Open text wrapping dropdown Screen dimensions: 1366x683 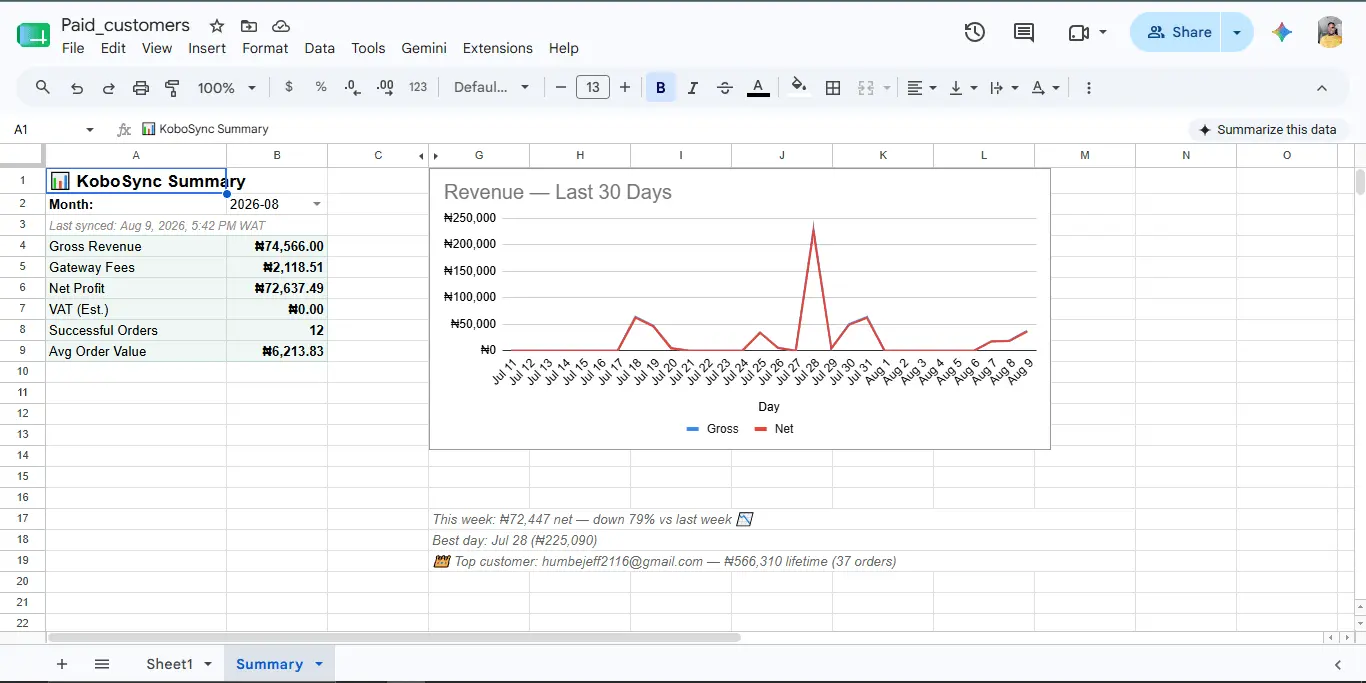tap(1003, 88)
